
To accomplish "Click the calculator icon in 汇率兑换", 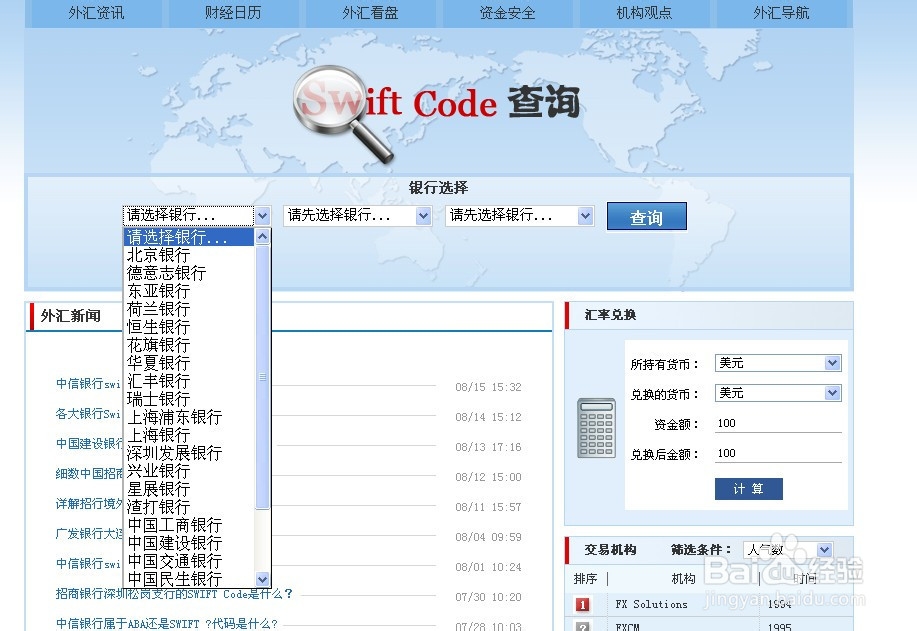I will 596,428.
